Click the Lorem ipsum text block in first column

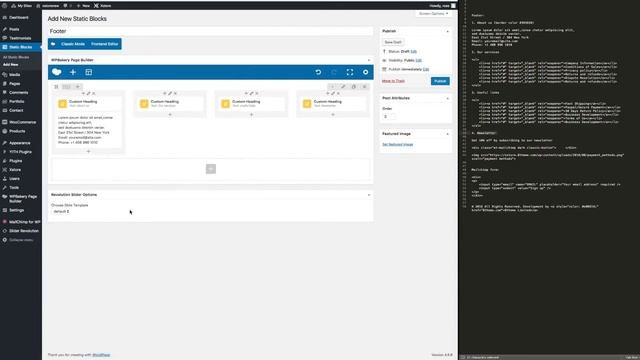[89, 130]
